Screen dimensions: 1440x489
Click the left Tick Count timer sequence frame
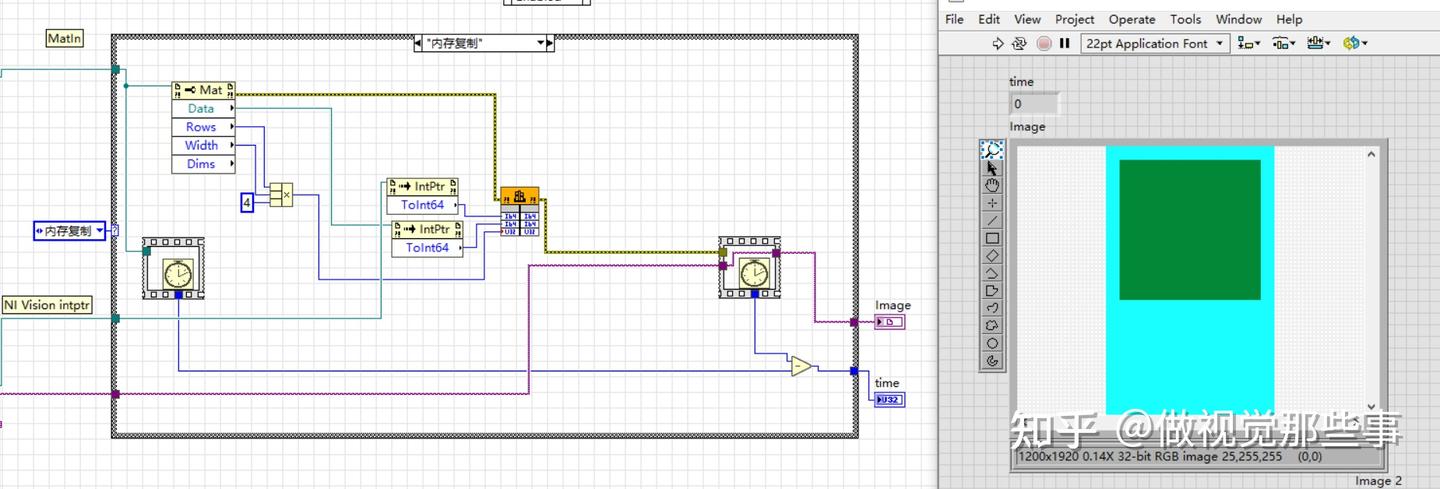[x=173, y=268]
